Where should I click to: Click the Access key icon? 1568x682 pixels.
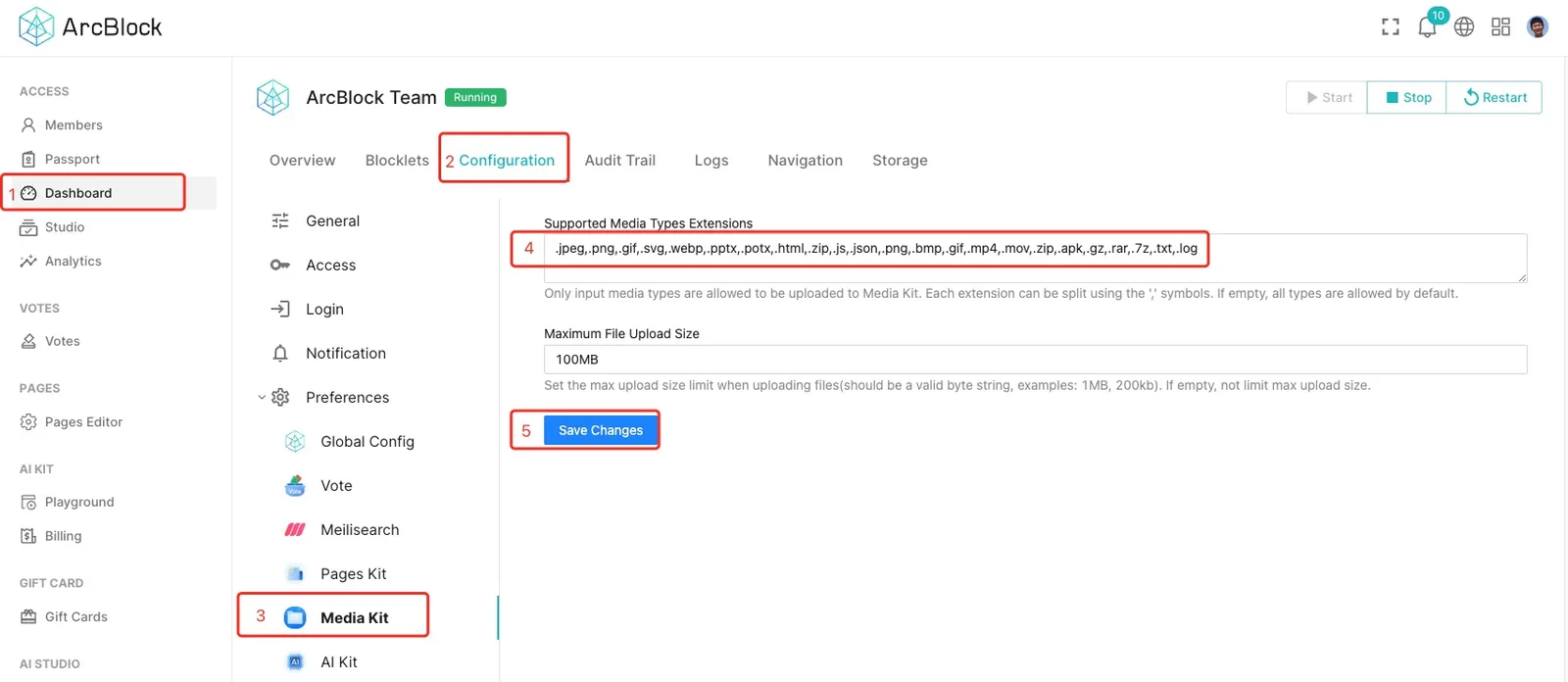tap(280, 265)
